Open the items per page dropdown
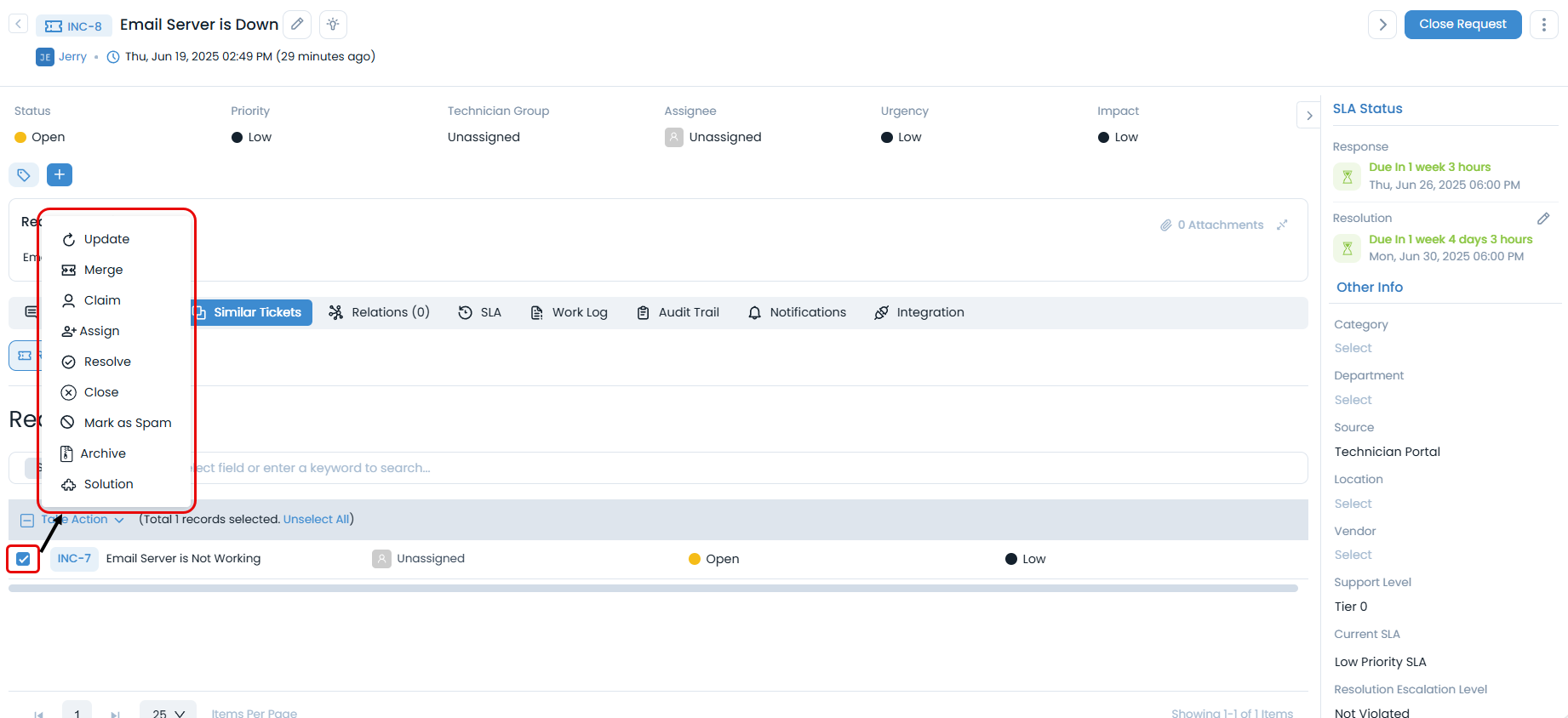This screenshot has height=718, width=1568. 168,713
